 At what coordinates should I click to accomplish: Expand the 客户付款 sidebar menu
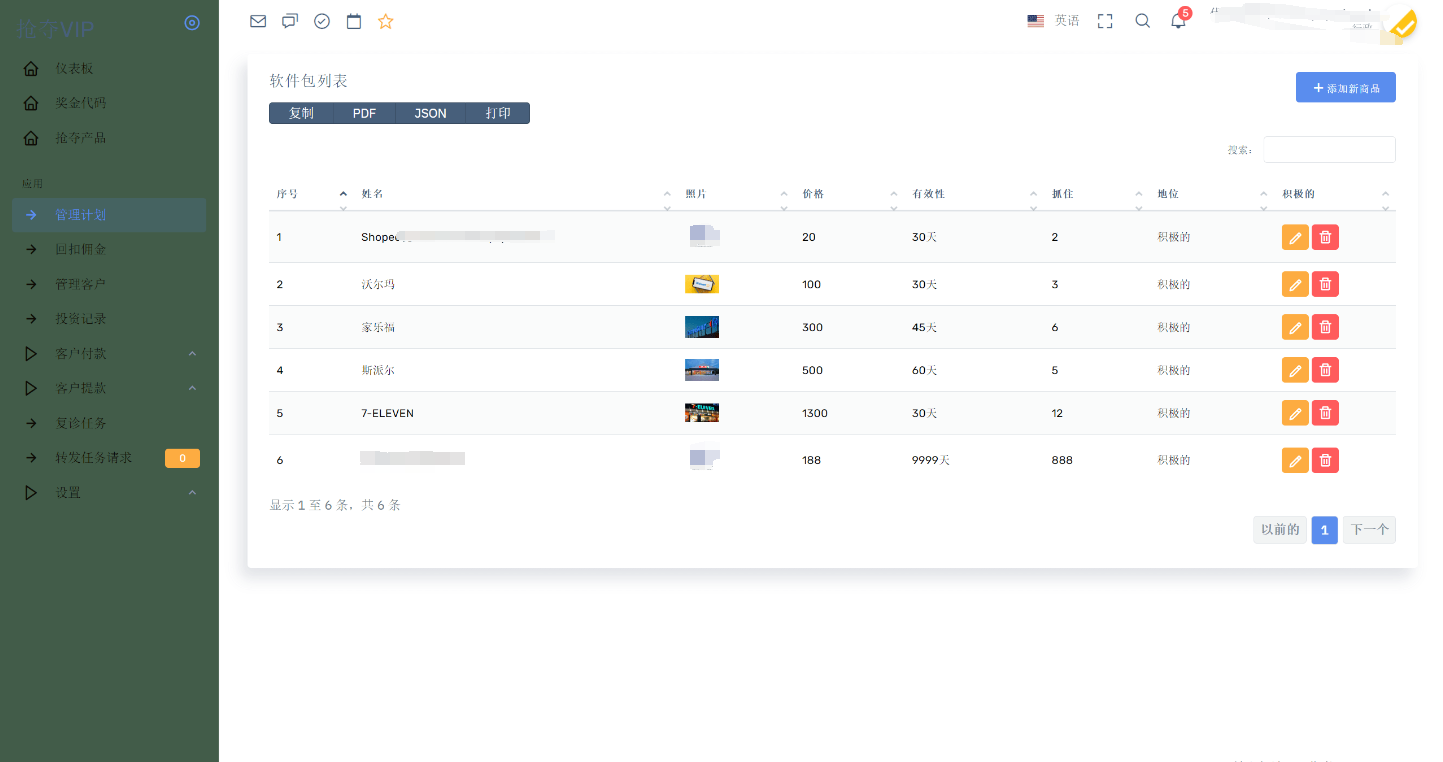[x=109, y=353]
